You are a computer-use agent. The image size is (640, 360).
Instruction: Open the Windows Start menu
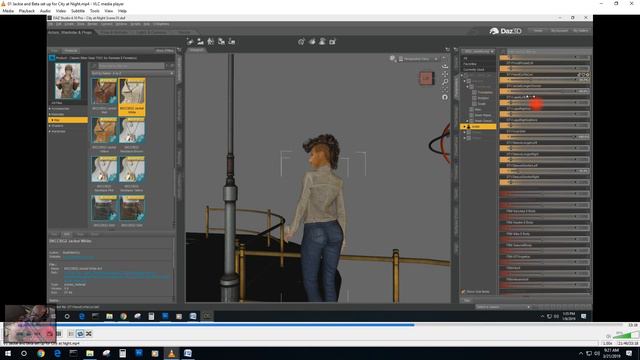[8, 353]
